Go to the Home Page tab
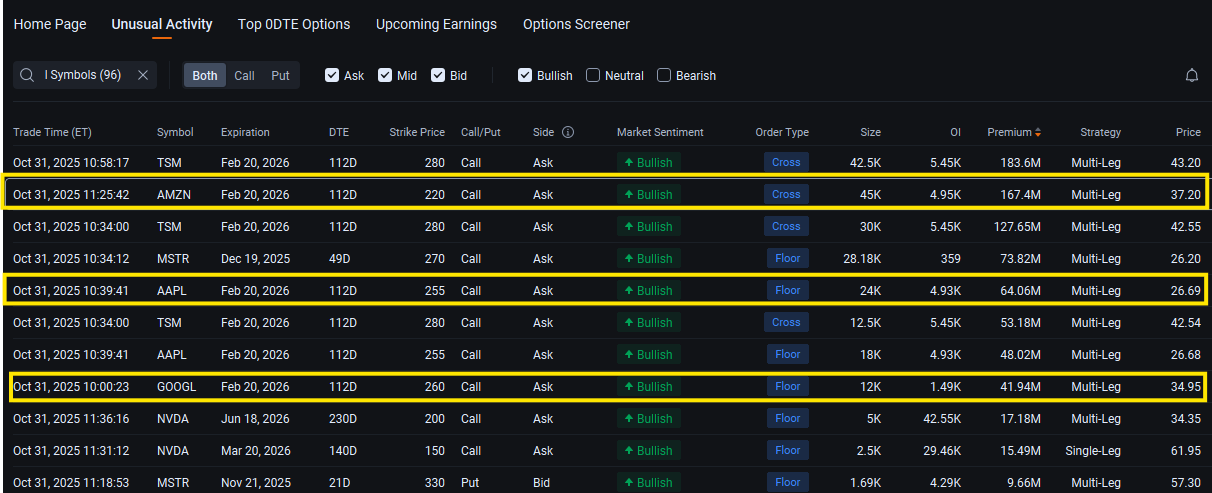Image resolution: width=1212 pixels, height=493 pixels. pos(50,24)
